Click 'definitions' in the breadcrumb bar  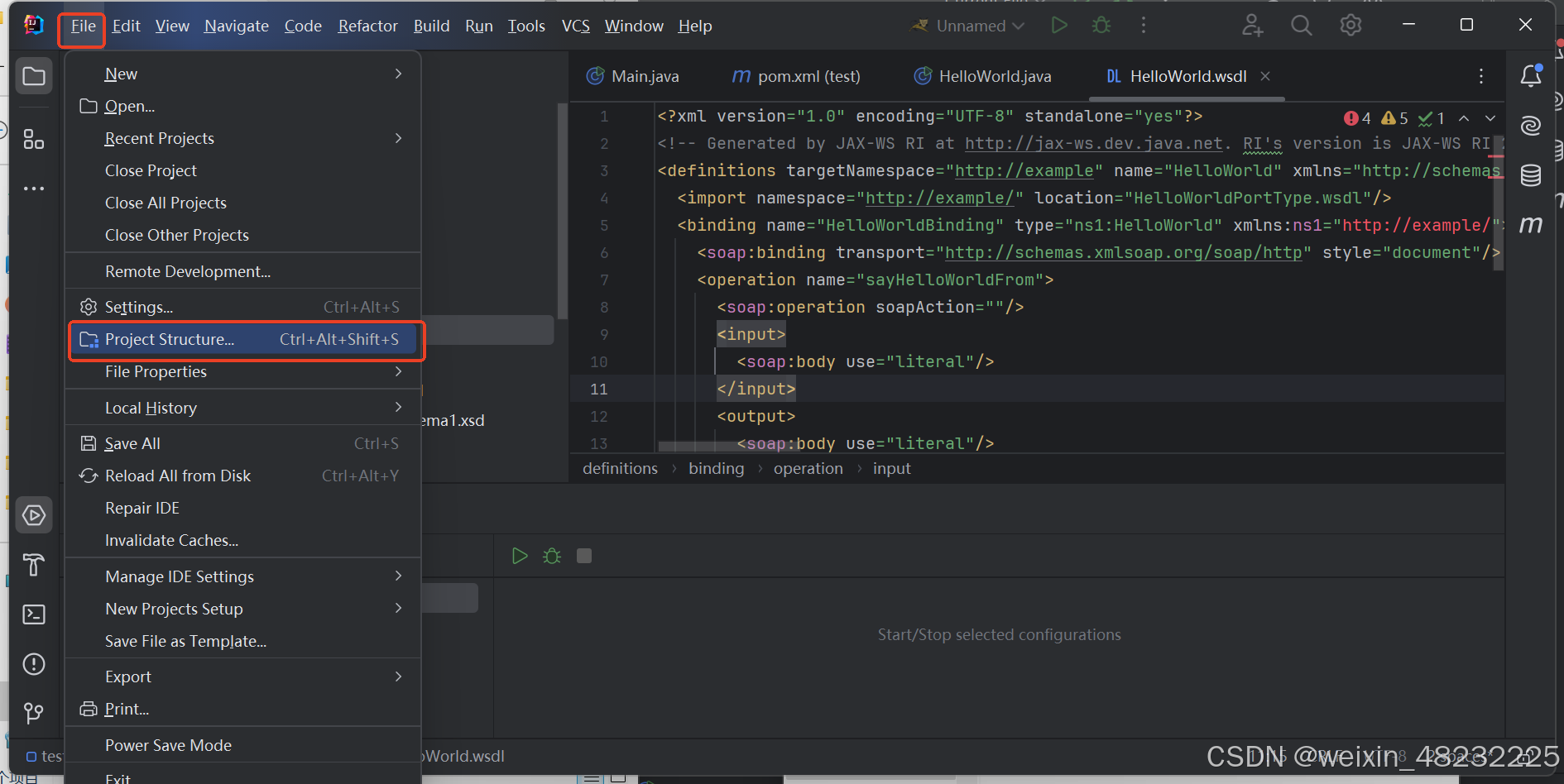tap(620, 468)
